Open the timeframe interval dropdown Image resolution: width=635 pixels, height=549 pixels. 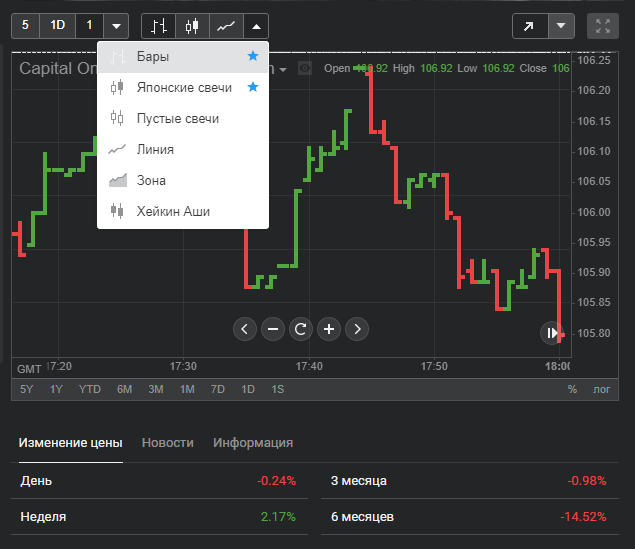coord(116,25)
